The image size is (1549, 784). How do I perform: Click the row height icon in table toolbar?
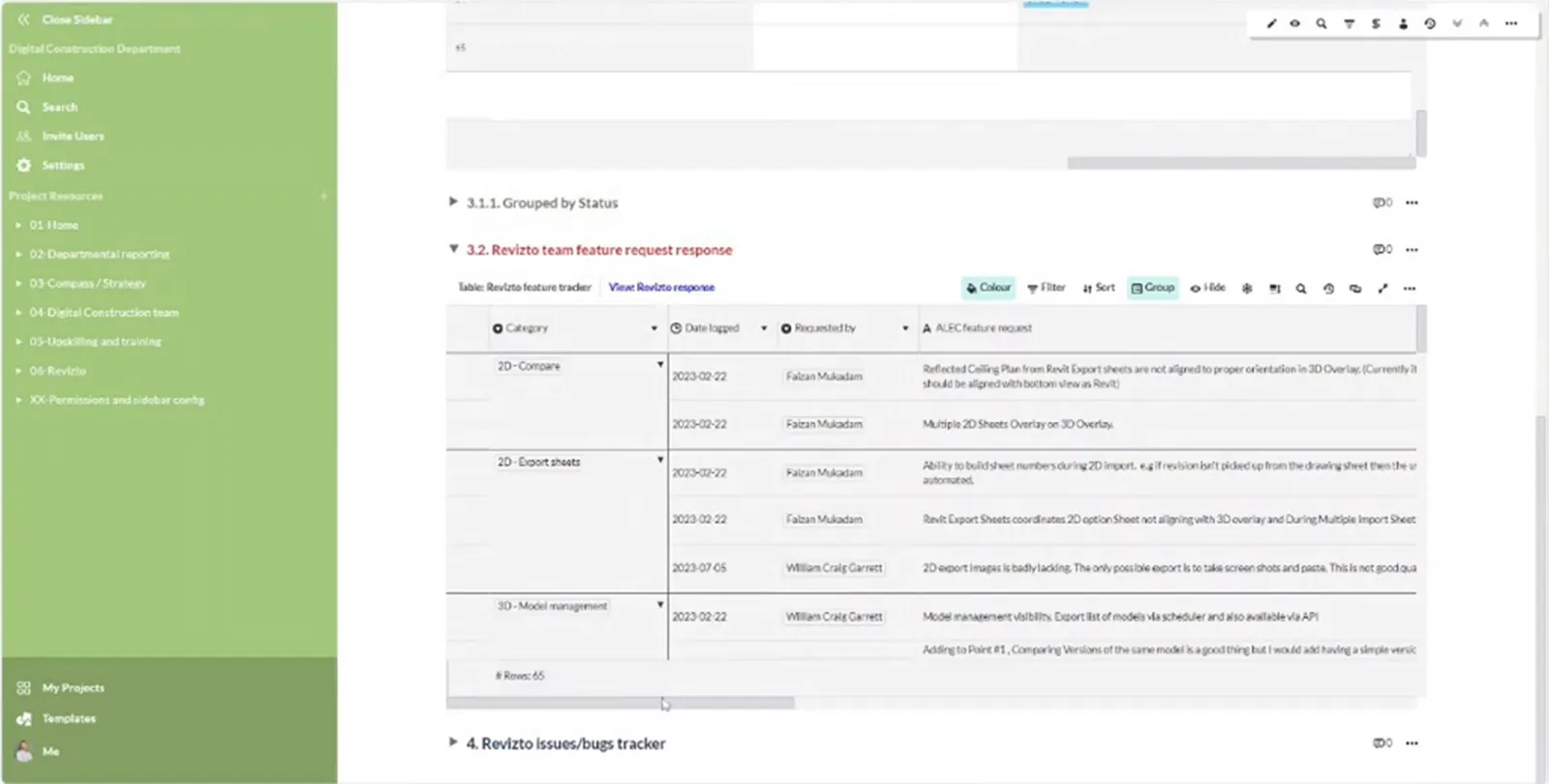1275,288
